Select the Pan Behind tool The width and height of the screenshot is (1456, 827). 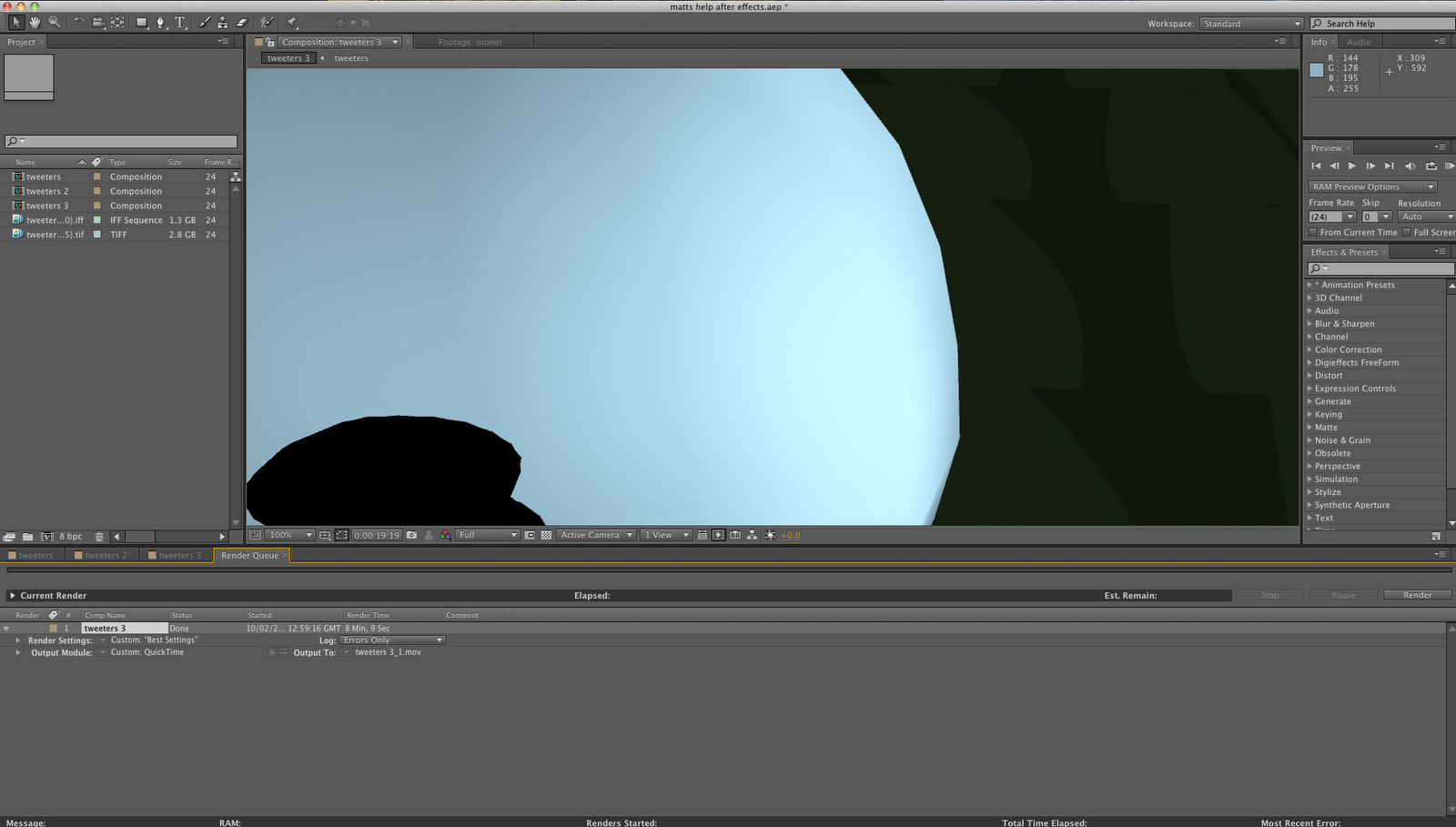(x=117, y=22)
